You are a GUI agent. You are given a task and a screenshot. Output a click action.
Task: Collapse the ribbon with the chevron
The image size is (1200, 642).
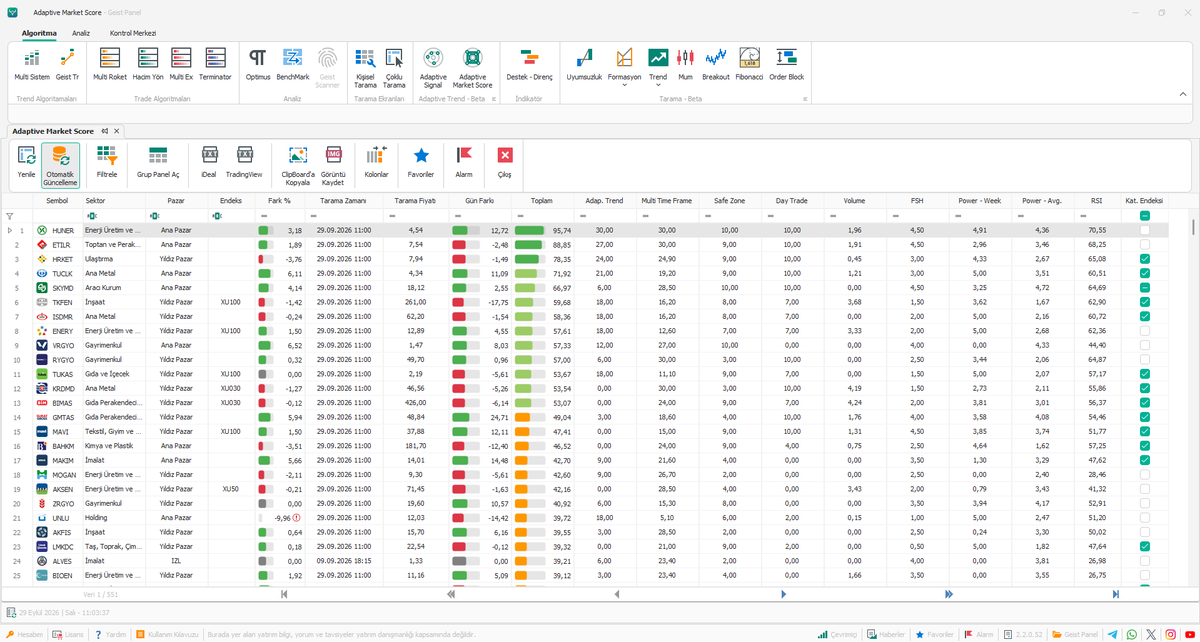click(x=1183, y=92)
